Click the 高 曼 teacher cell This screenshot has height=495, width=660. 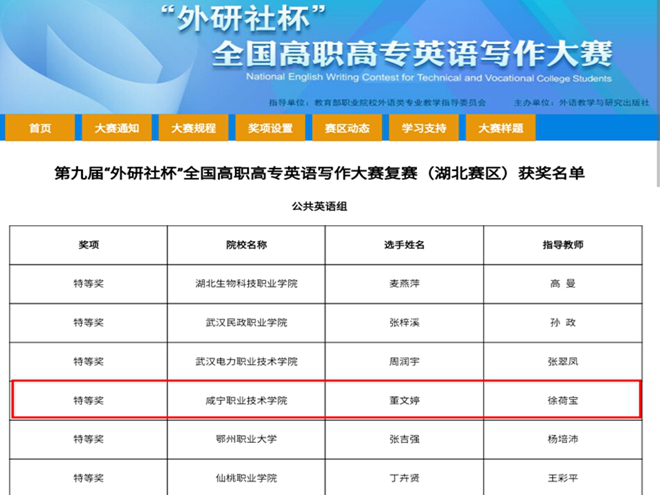pos(563,284)
